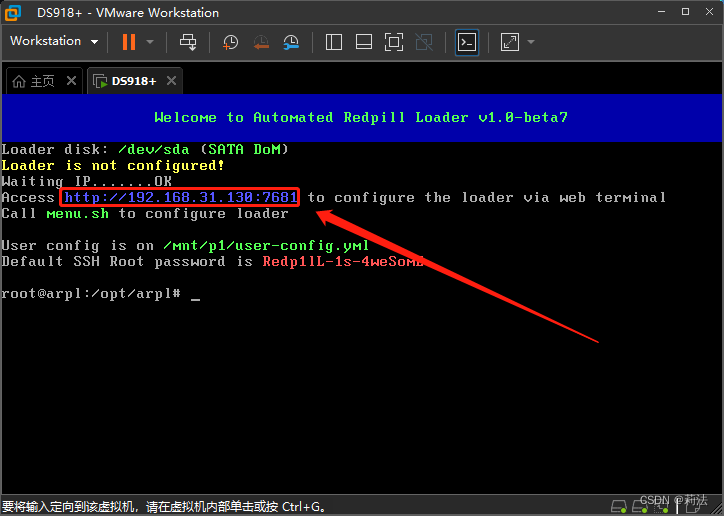Toggle the thumbnail bar icon
Viewport: 724px width, 516px height.
364,42
